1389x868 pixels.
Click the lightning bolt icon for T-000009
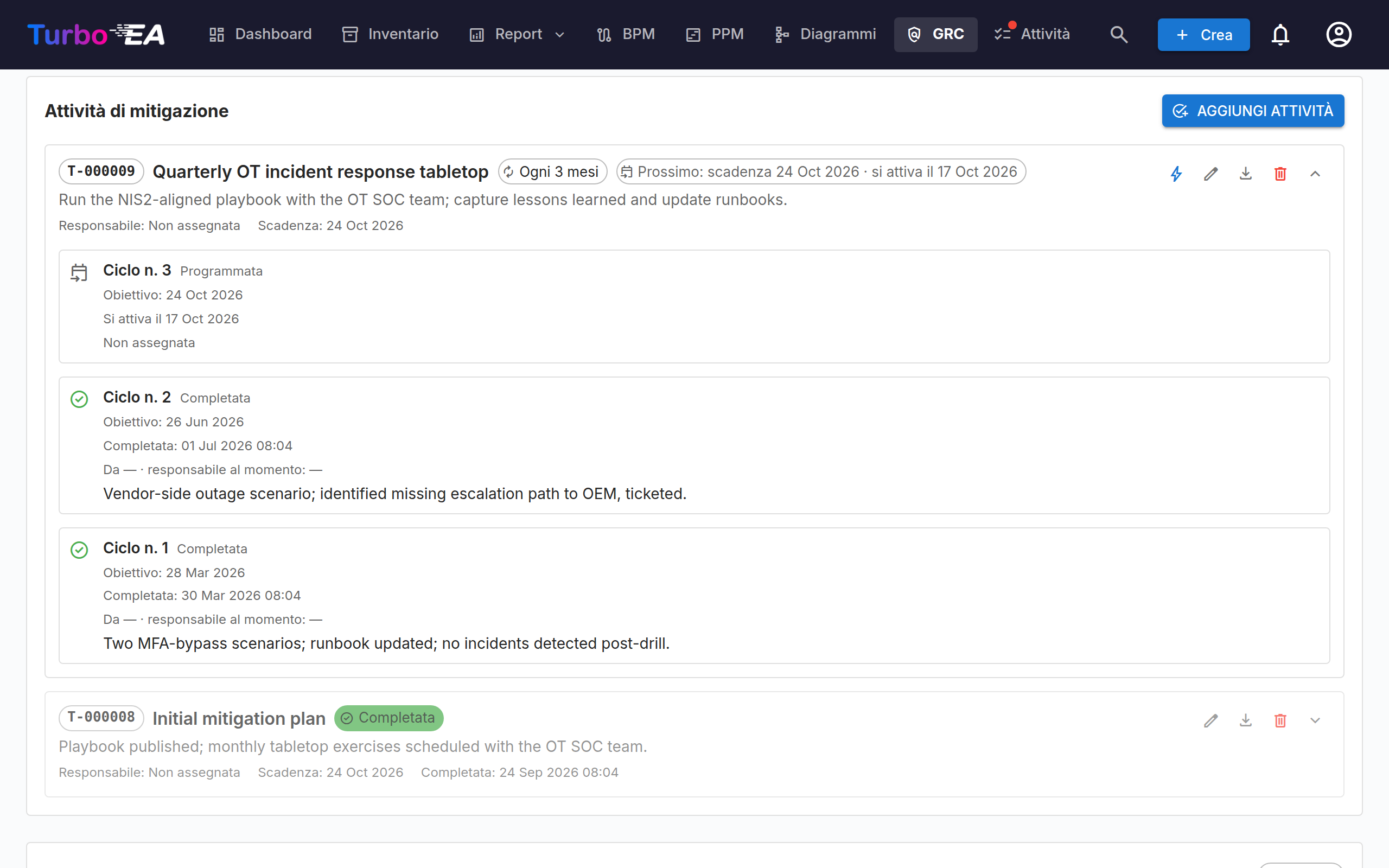coord(1176,174)
